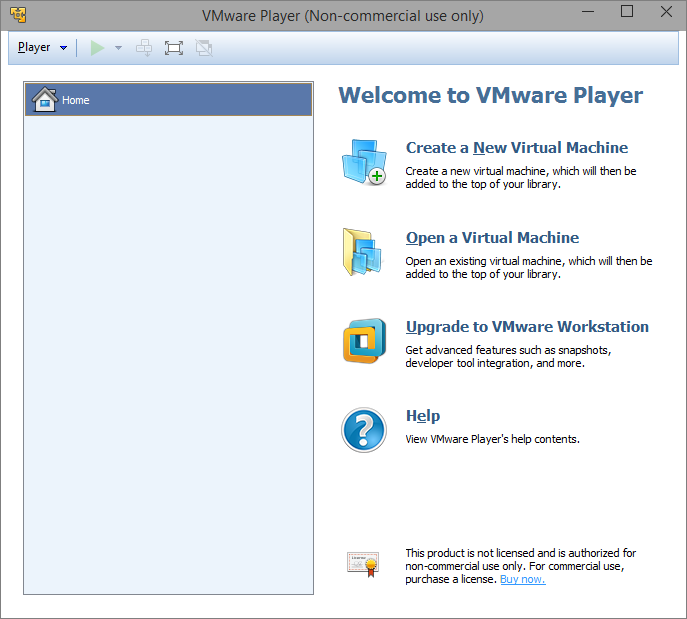Click the blue question mark Help icon
The height and width of the screenshot is (619, 687).
tap(364, 430)
